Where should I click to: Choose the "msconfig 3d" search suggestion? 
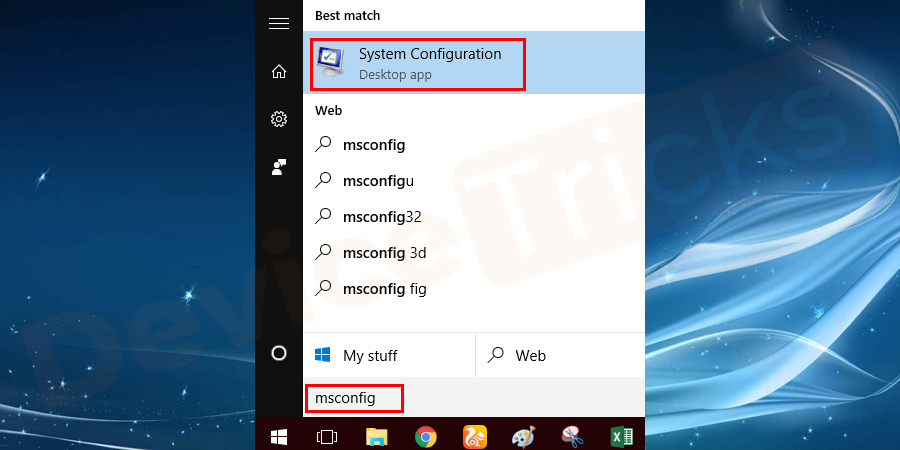point(384,252)
